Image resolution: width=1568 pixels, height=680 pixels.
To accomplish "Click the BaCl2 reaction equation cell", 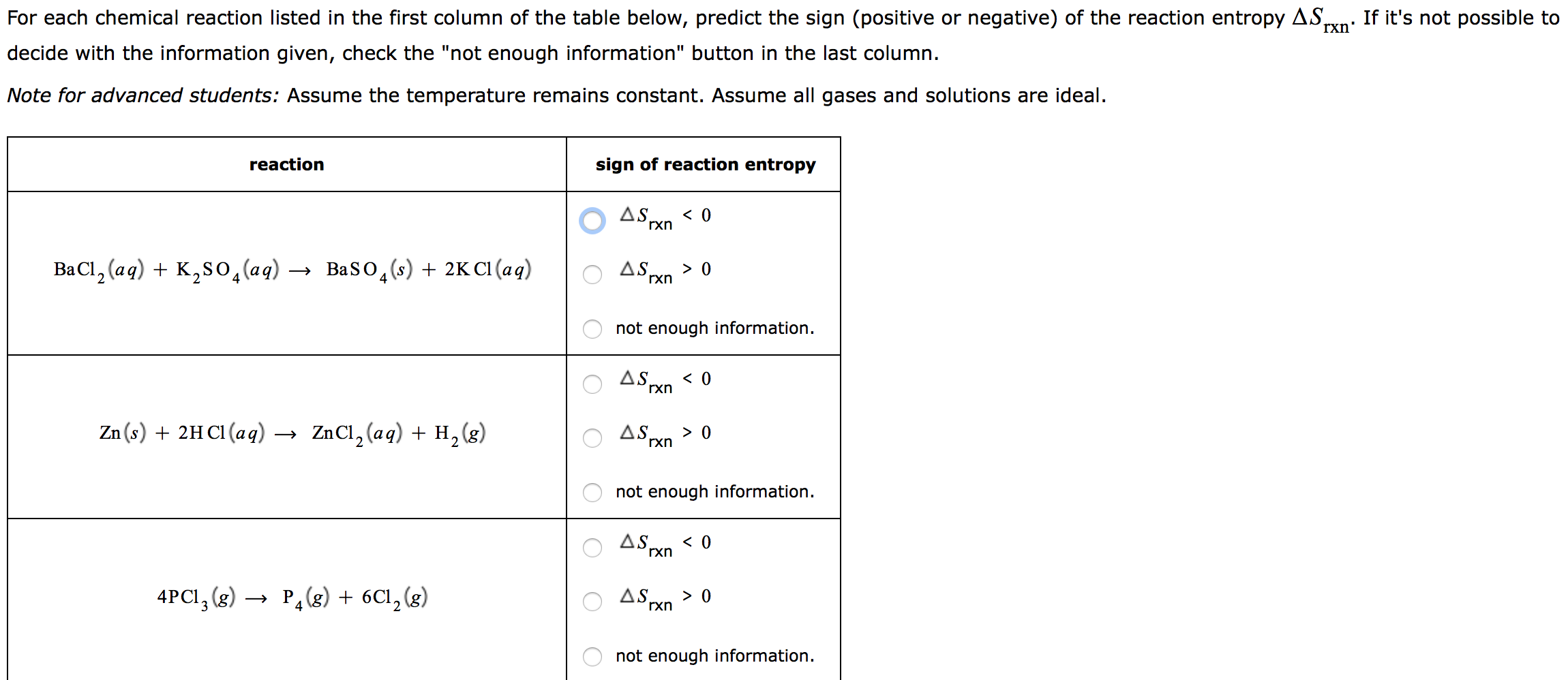I will pos(293,269).
